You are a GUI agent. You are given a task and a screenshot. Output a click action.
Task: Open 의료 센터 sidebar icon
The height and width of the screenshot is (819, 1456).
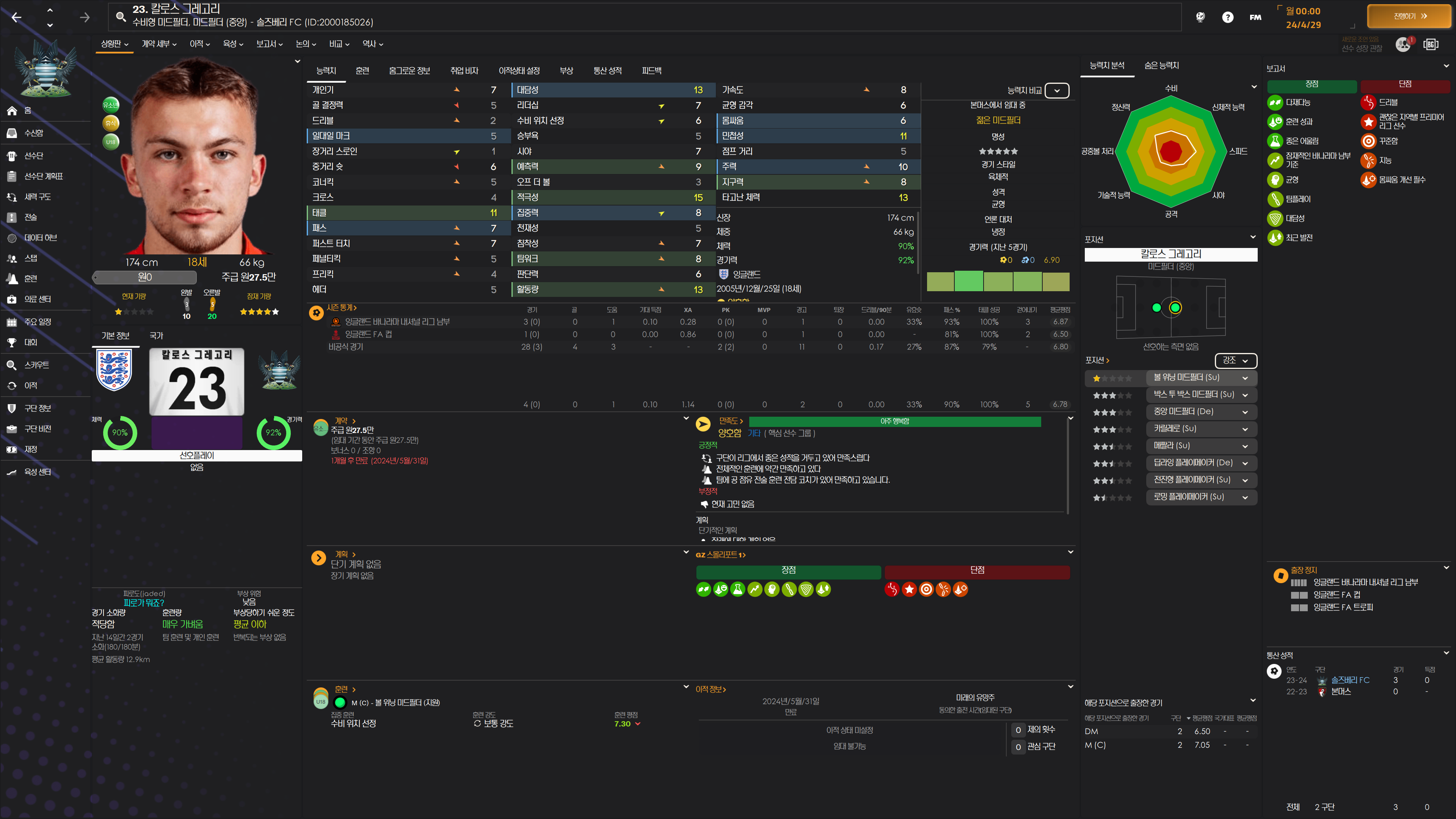(x=12, y=299)
